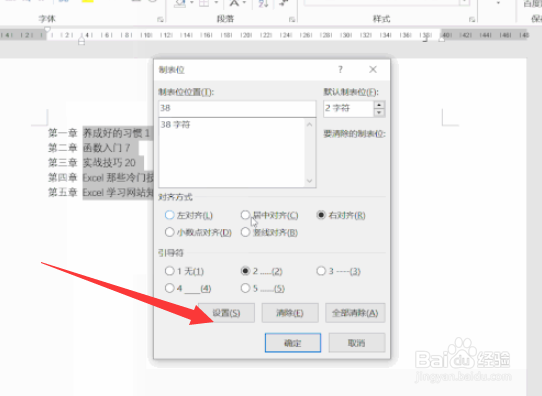
Task: Click the first-line indent marker on ruler
Action: [x=48, y=29]
